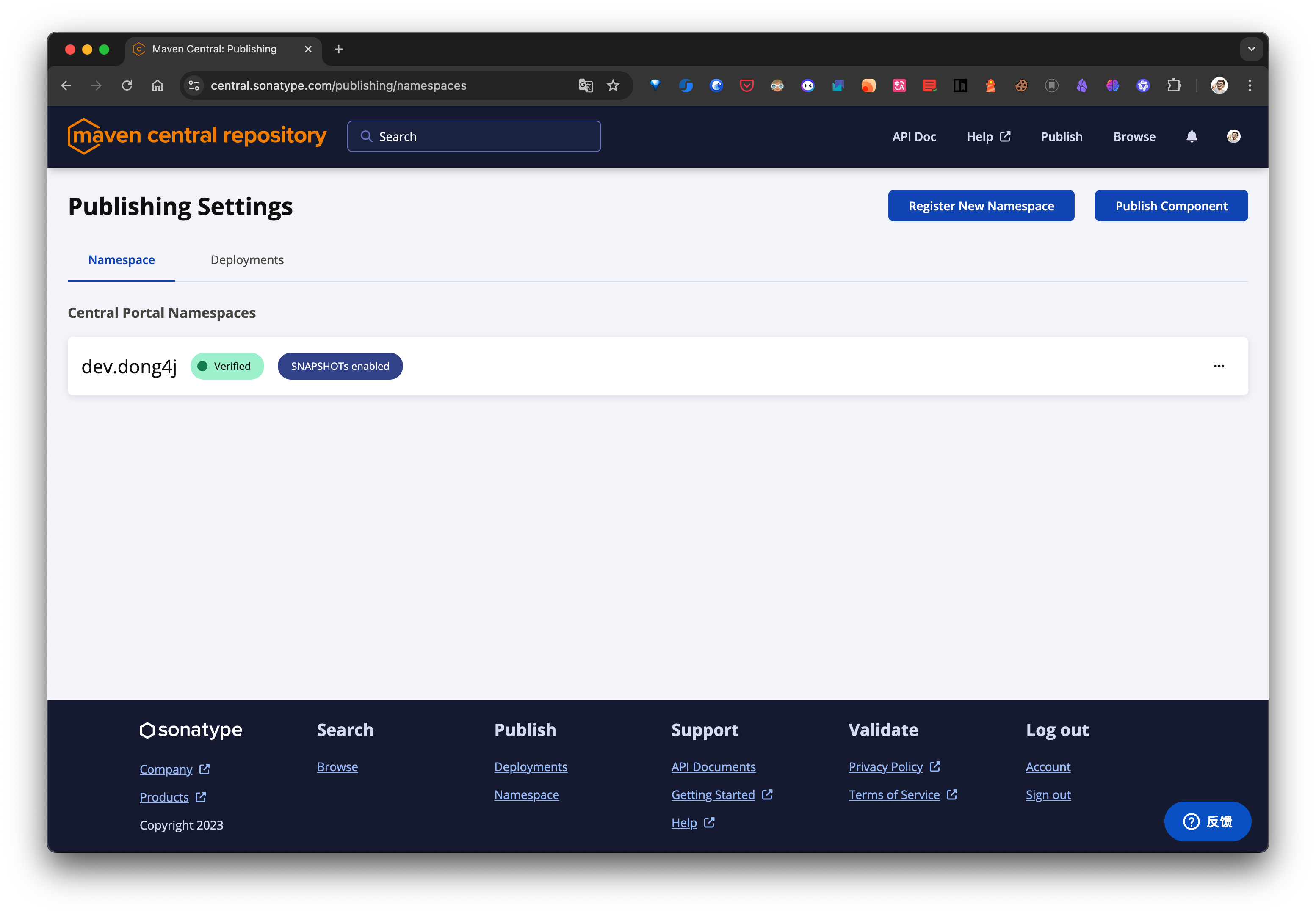
Task: Click Register New Namespace button
Action: tap(981, 206)
